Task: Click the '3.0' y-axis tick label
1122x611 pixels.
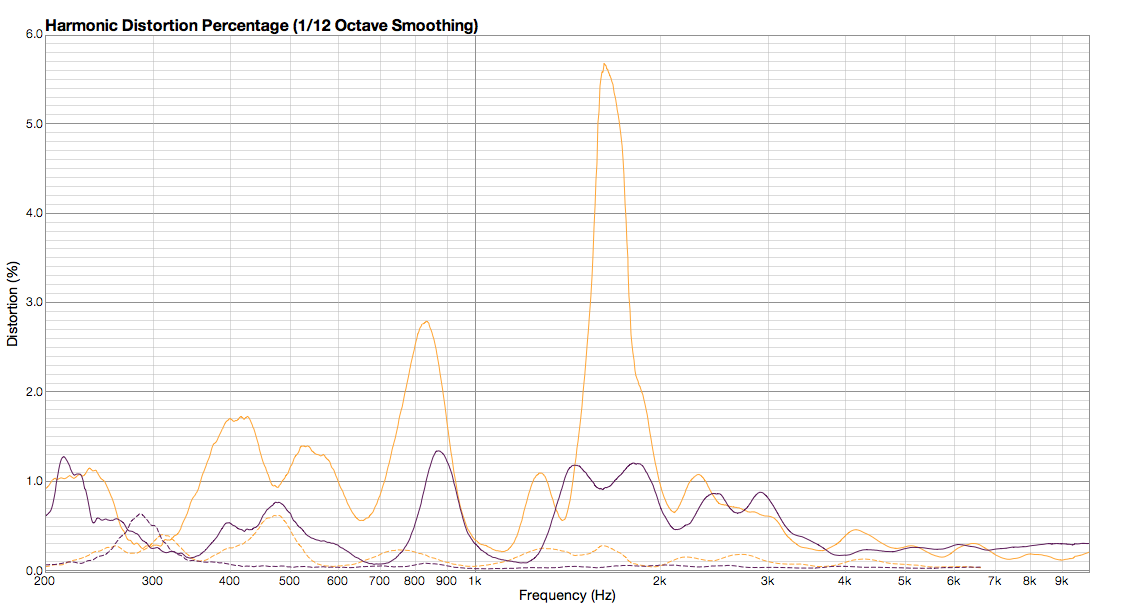Action: [x=34, y=303]
